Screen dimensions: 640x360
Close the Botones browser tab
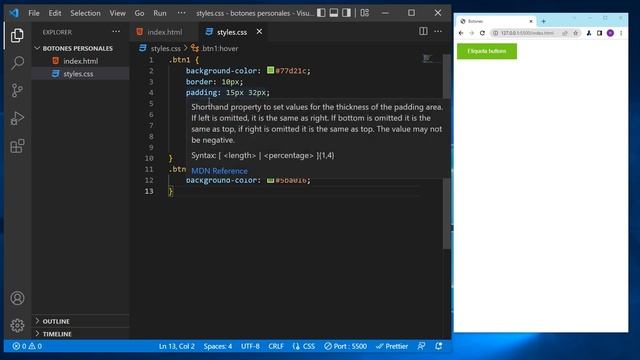click(531, 21)
